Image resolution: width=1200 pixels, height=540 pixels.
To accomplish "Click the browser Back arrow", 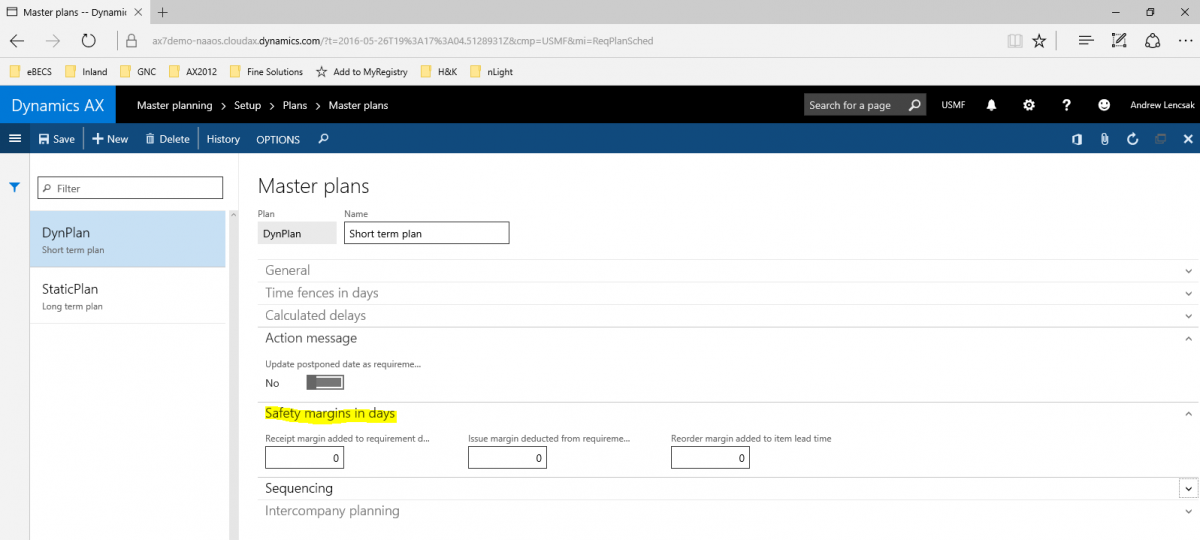I will [x=17, y=41].
